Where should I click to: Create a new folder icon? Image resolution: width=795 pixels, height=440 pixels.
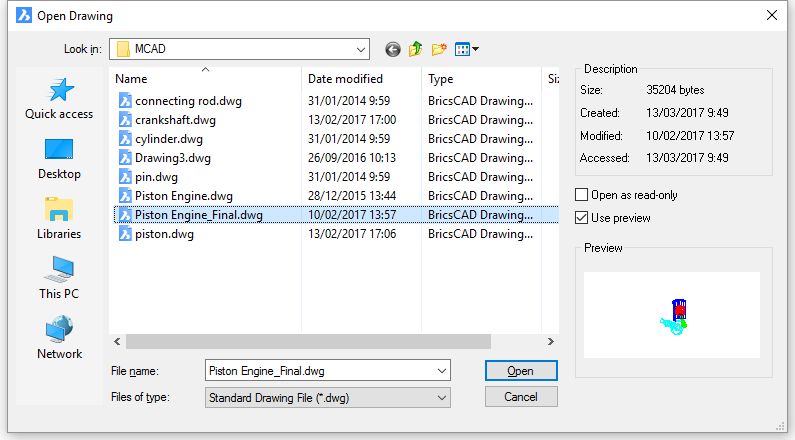pyautogui.click(x=439, y=49)
